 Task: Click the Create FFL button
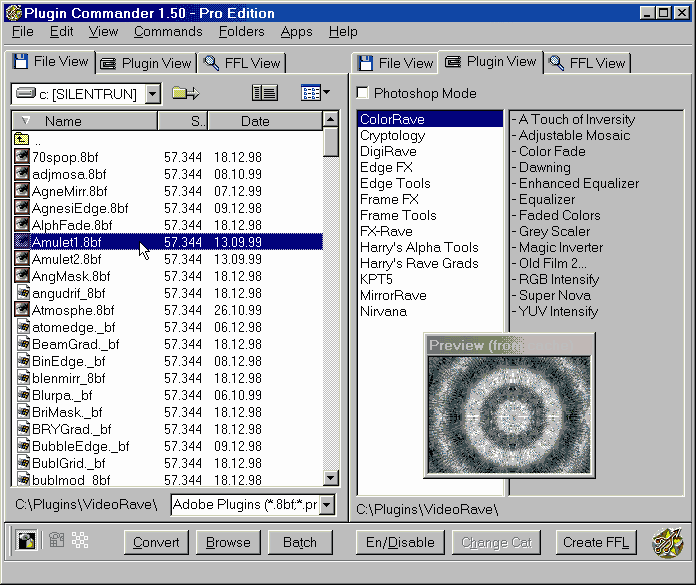coord(596,542)
